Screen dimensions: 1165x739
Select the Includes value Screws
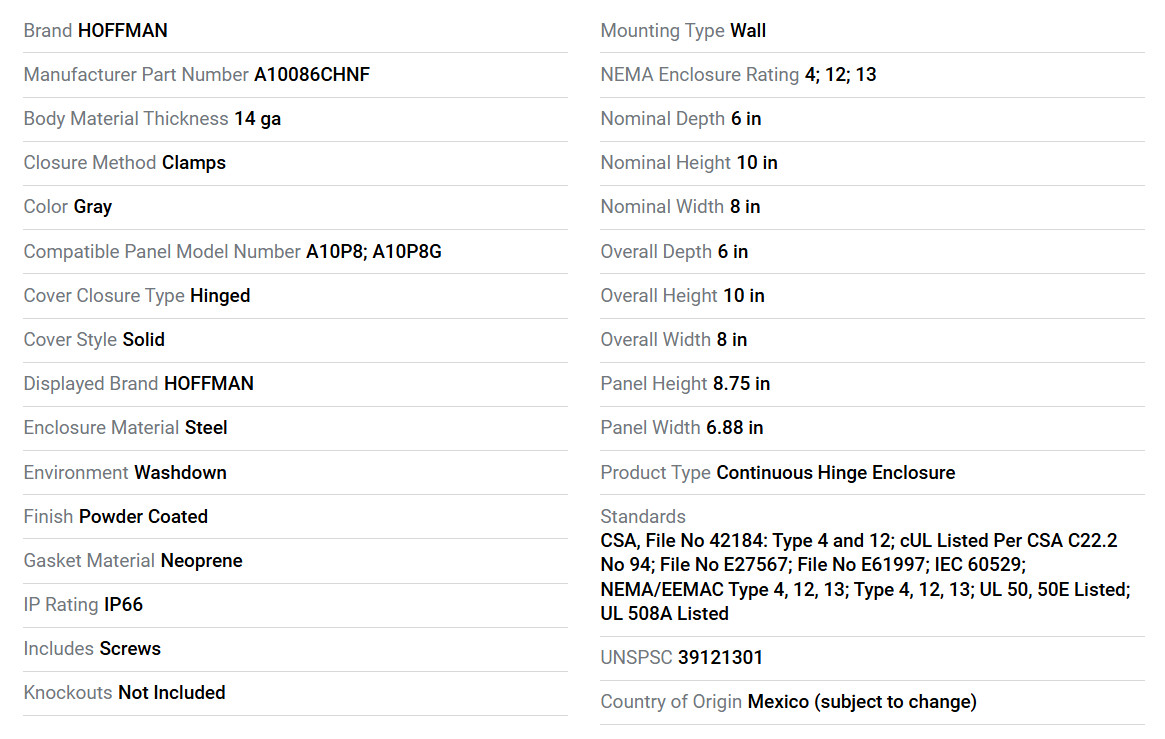130,648
